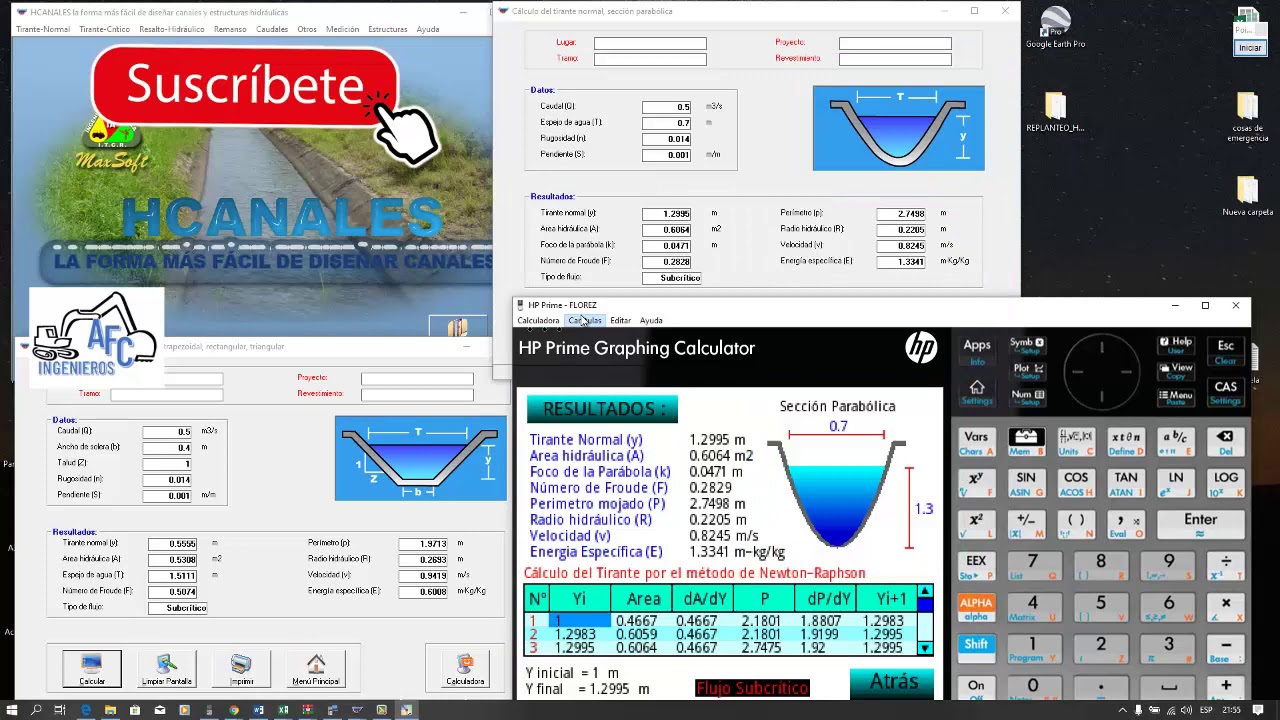The width and height of the screenshot is (1280, 720).
Task: Click the Calcular button in trapezoidal window
Action: (x=92, y=668)
